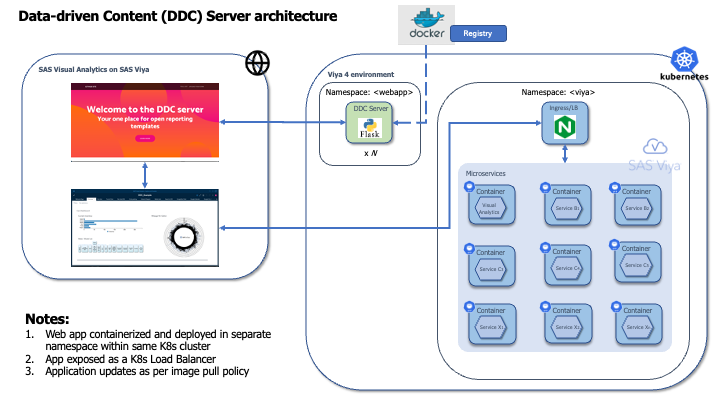The image size is (720, 405).
Task: Click the Kubernetes wheel logo
Action: pyautogui.click(x=684, y=59)
